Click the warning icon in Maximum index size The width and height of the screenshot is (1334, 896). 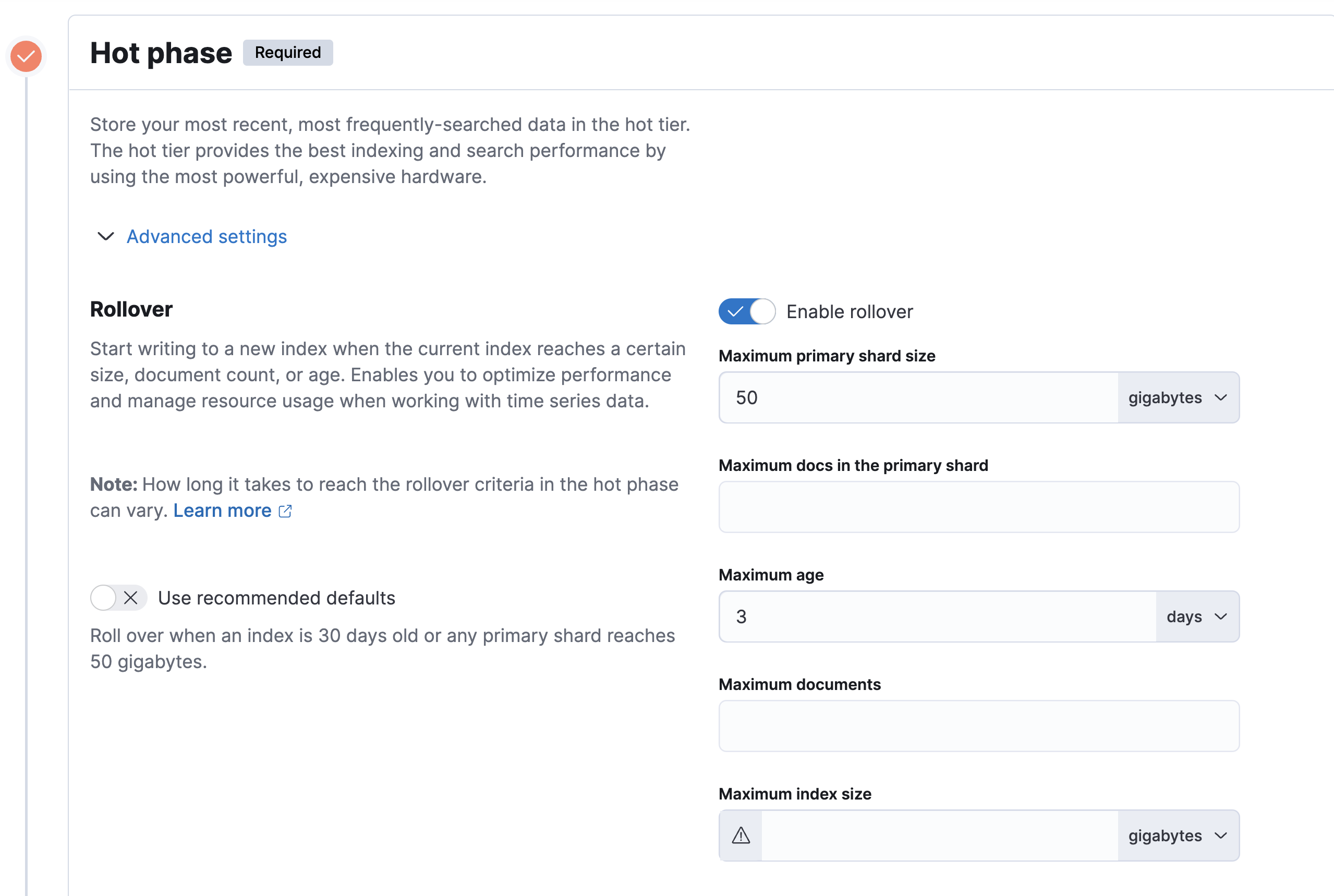pyautogui.click(x=741, y=836)
